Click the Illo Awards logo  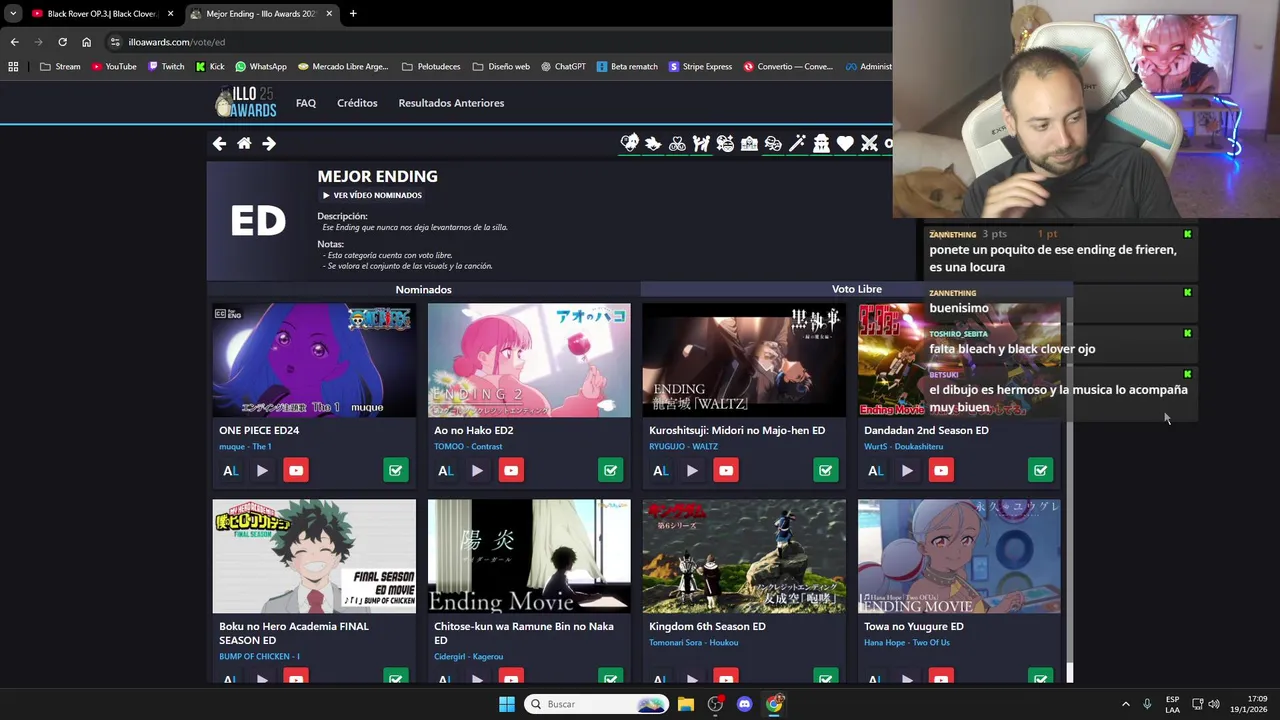tap(246, 103)
